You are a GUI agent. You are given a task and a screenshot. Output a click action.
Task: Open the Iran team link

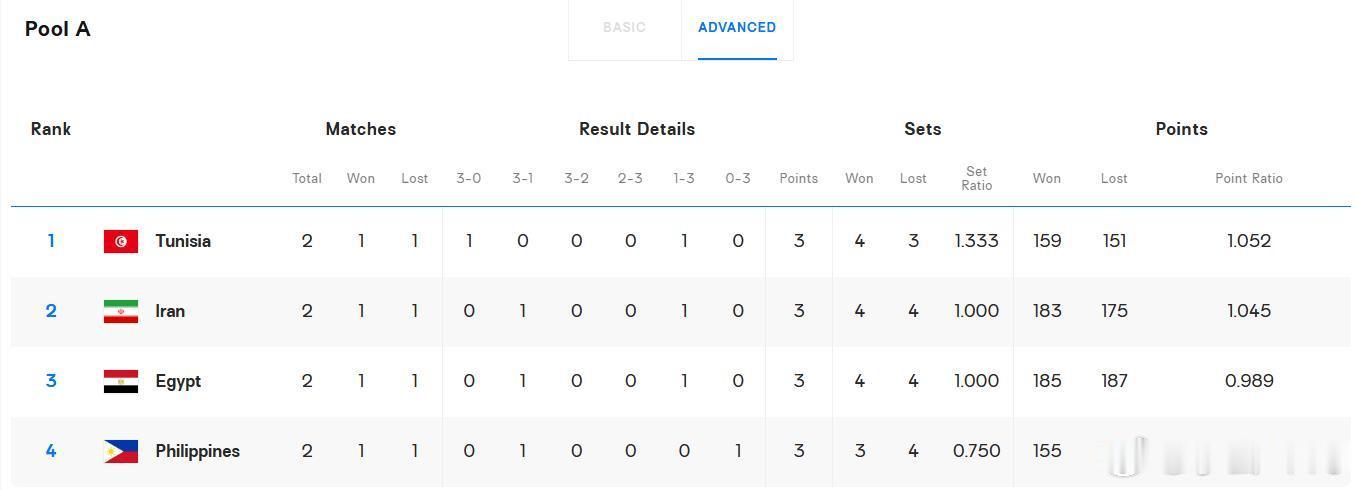coord(170,311)
